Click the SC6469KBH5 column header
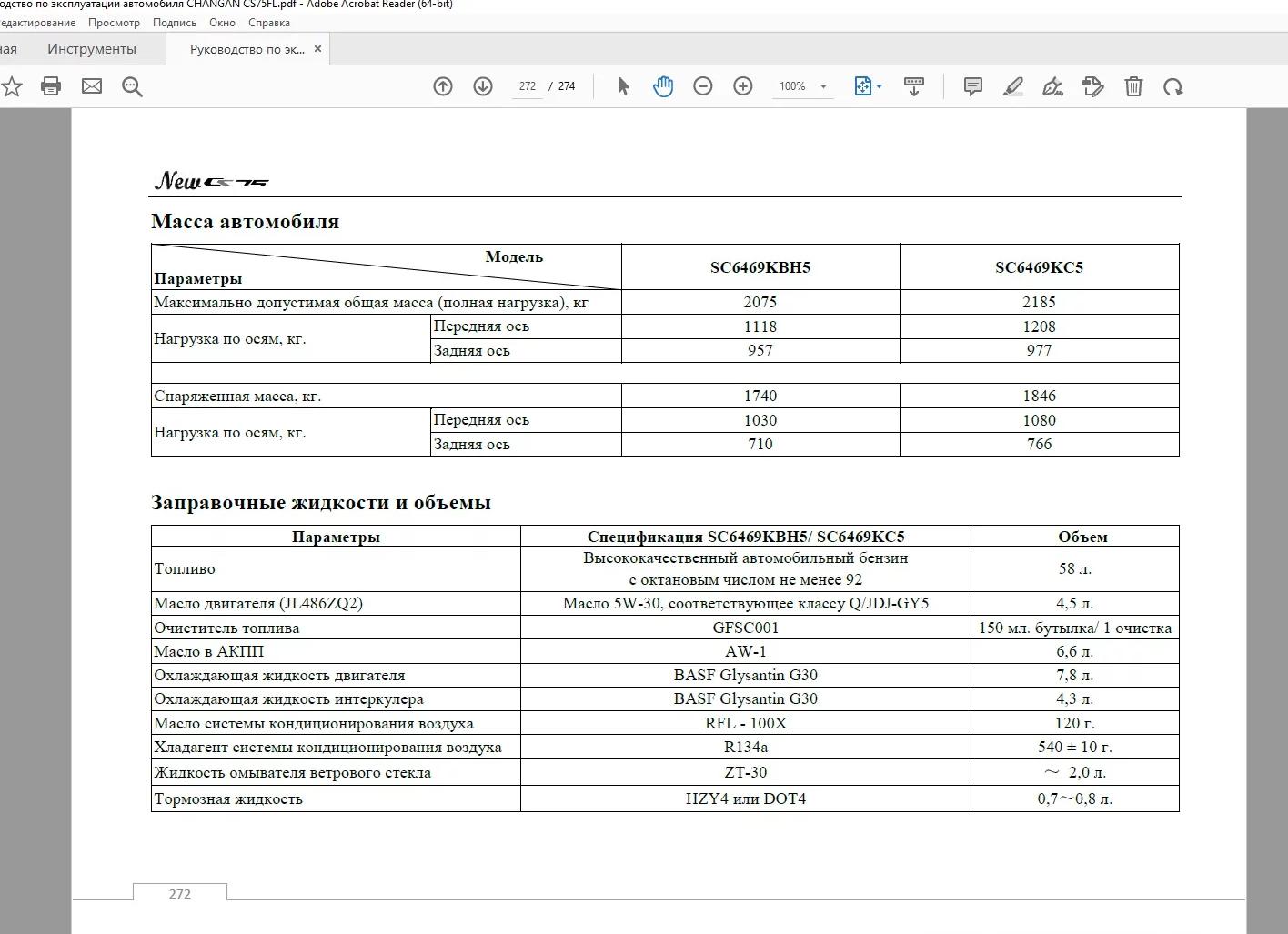 coord(760,267)
